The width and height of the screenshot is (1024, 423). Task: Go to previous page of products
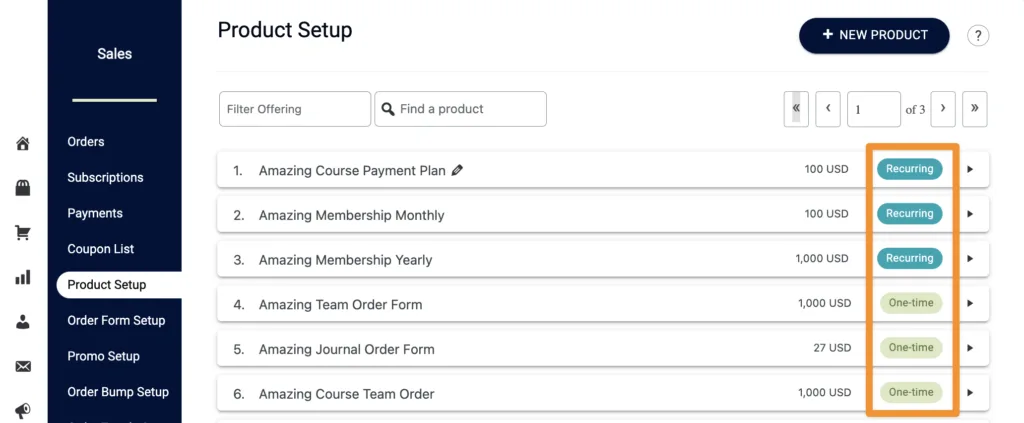click(x=828, y=109)
